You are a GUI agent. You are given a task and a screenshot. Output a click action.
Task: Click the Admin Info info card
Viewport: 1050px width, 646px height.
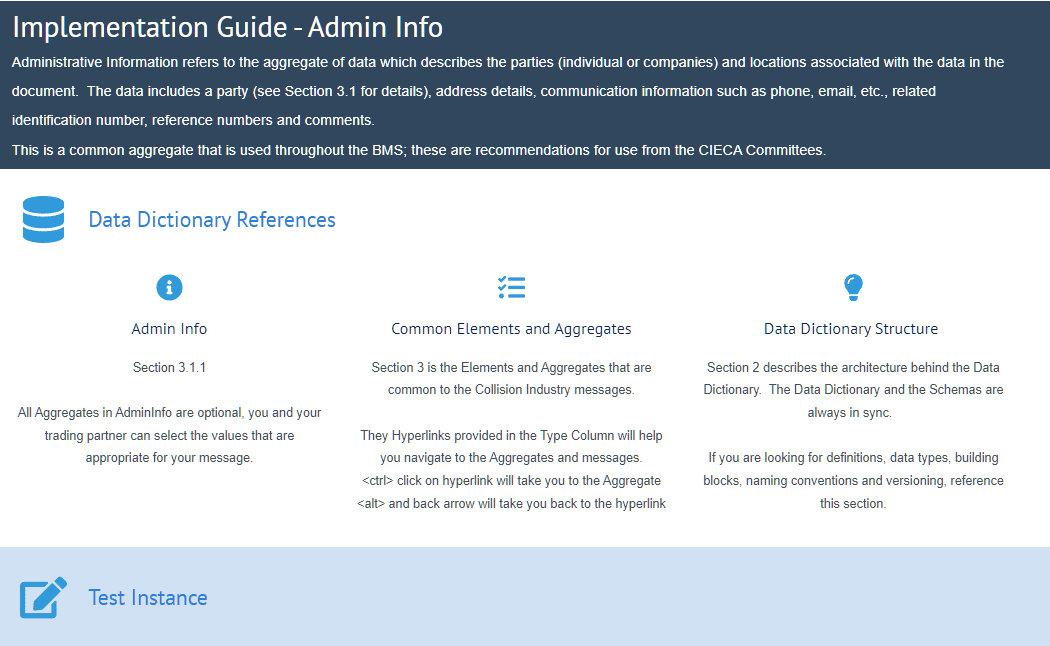[169, 380]
